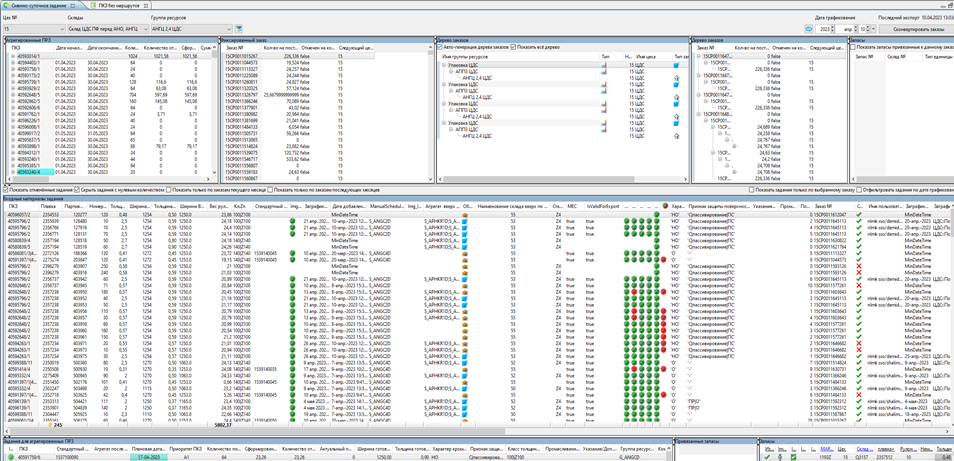
Task: Click the blue refresh icon beside the year field
Action: [809, 29]
